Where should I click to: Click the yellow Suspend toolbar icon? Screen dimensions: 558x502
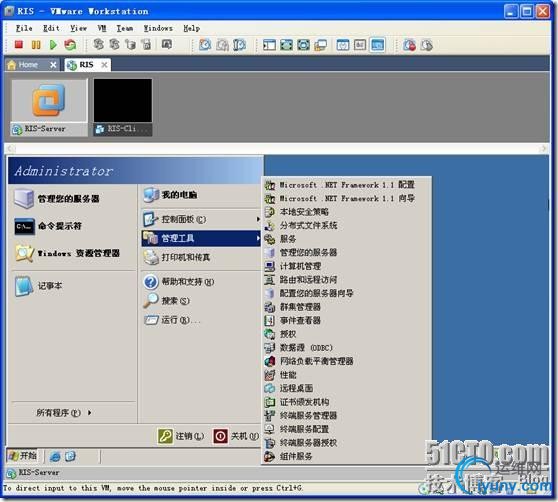tap(36, 45)
